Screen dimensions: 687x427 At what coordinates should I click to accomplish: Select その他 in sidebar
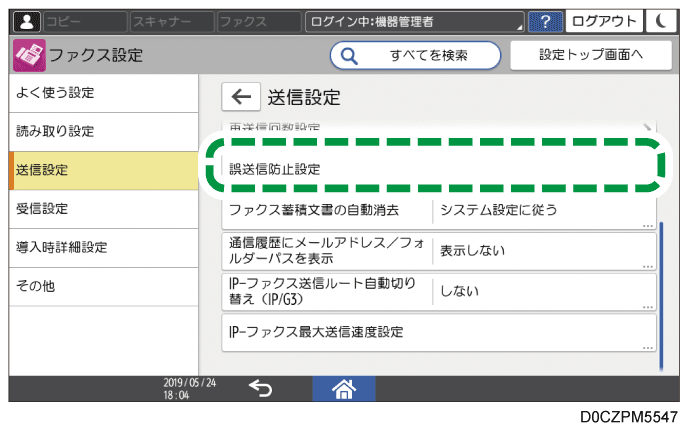[x=103, y=286]
